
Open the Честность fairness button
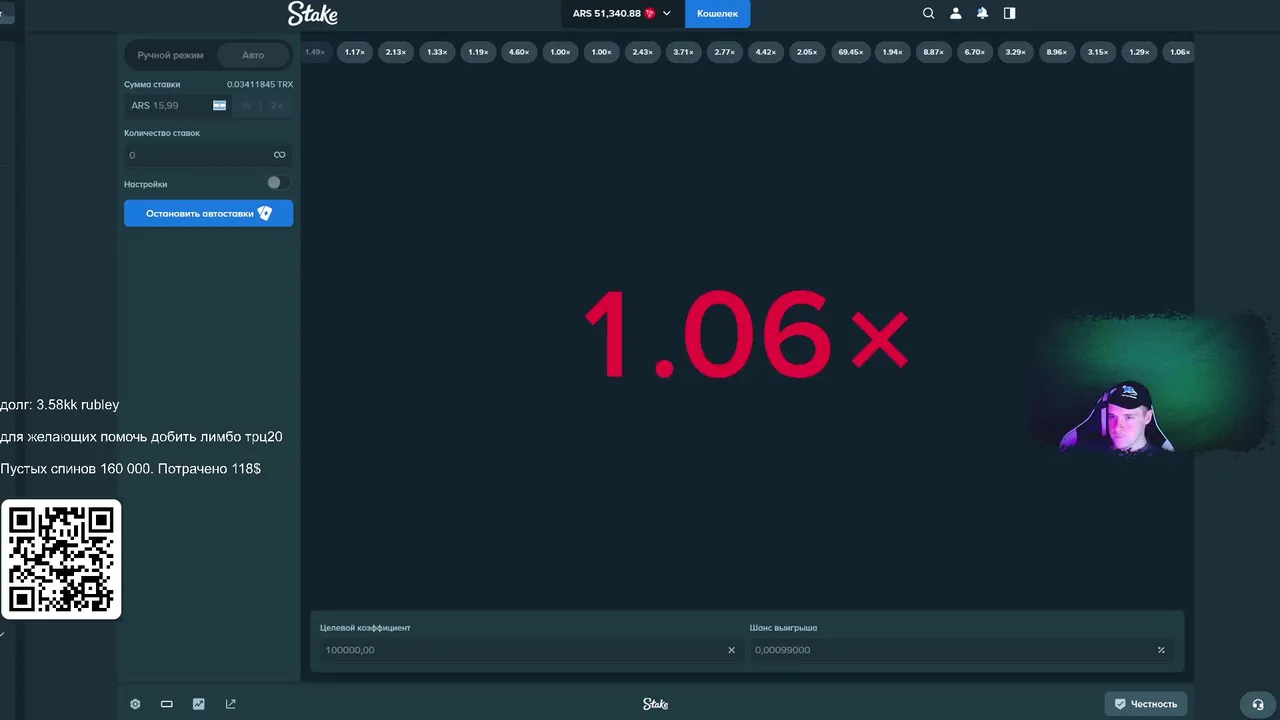[1146, 704]
